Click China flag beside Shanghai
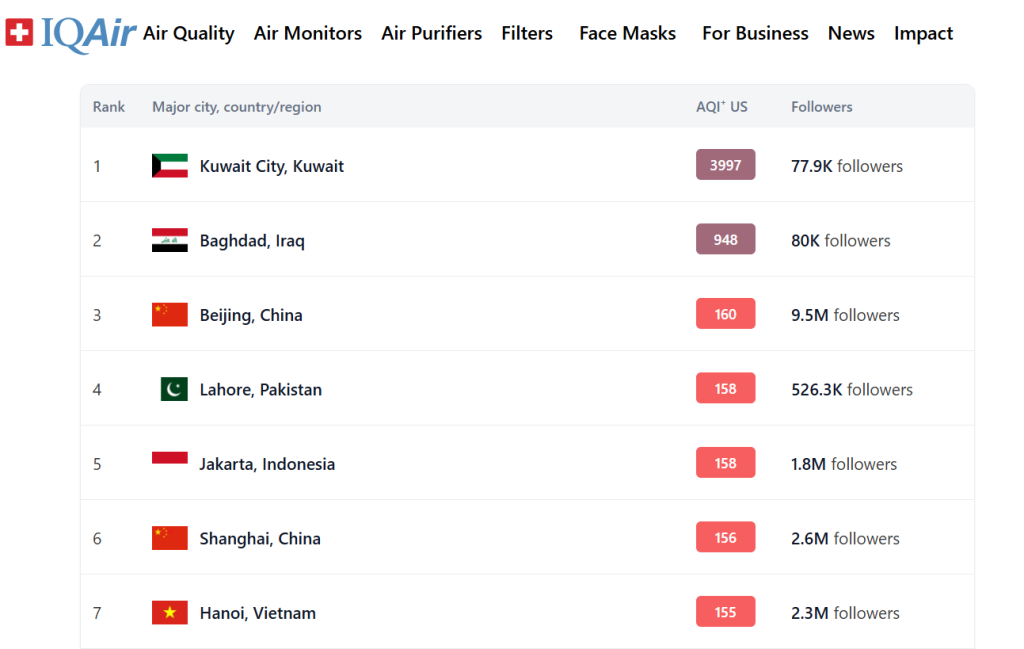 pyautogui.click(x=169, y=538)
